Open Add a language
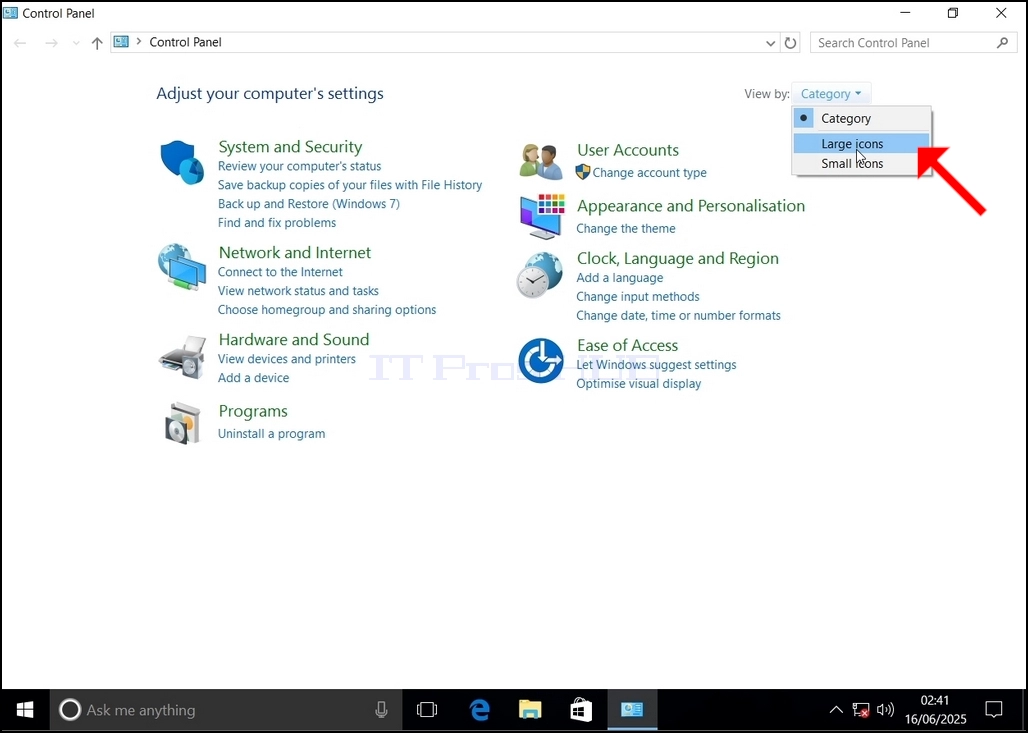Viewport: 1028px width, 733px height. coord(620,278)
